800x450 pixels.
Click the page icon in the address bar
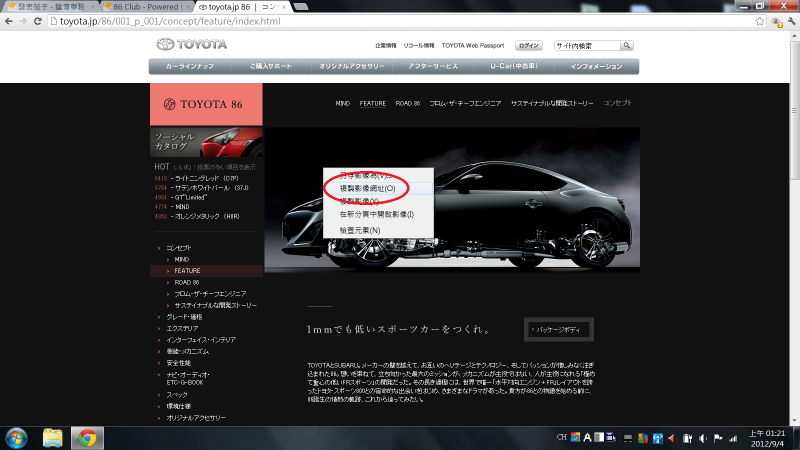(54, 21)
